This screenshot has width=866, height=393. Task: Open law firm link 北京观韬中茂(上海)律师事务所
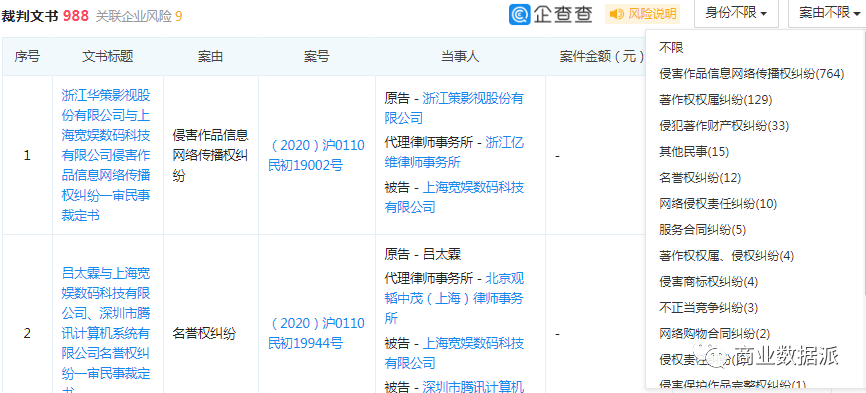[454, 299]
